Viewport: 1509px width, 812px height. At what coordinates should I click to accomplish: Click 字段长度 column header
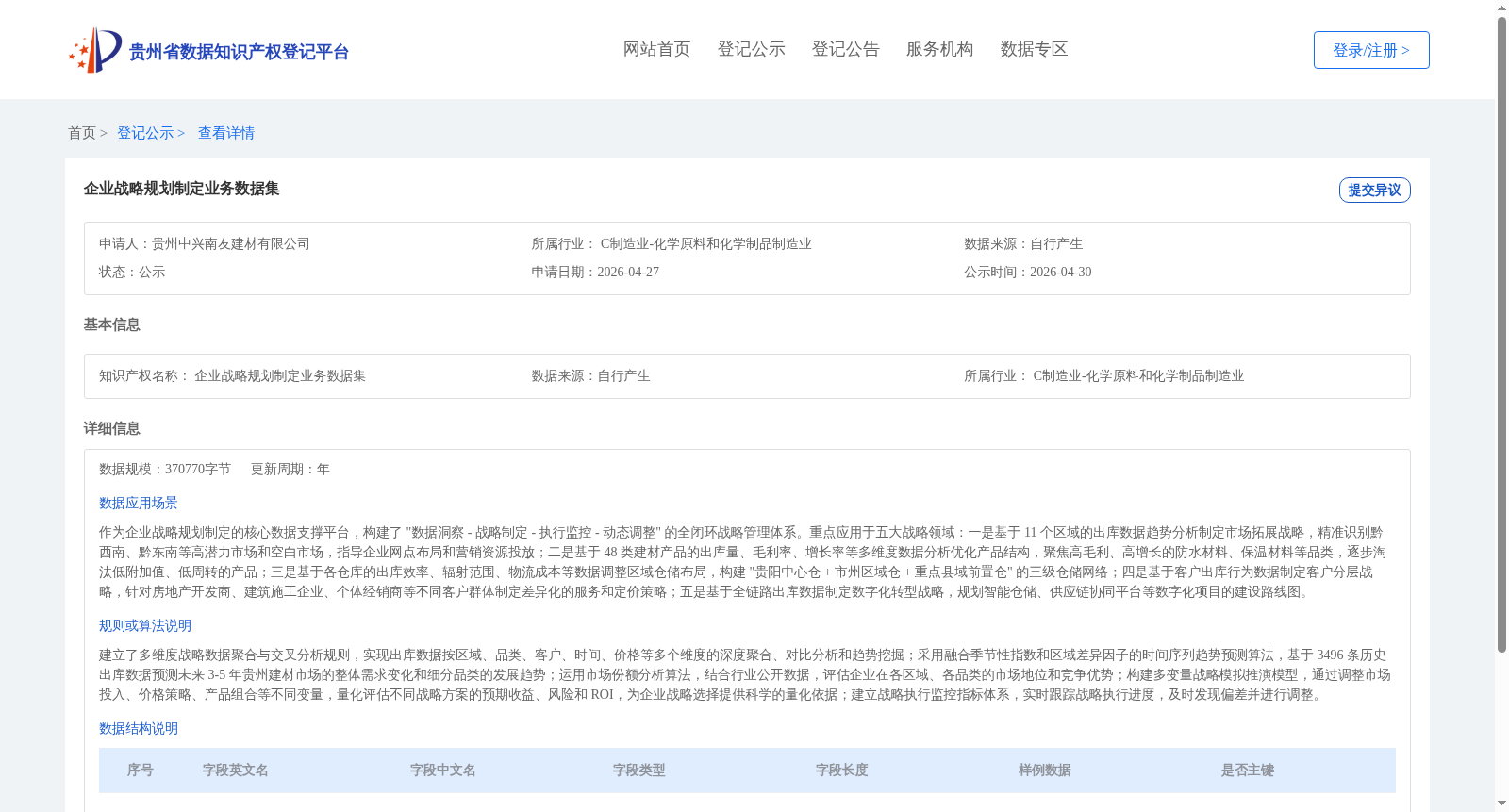tap(842, 770)
